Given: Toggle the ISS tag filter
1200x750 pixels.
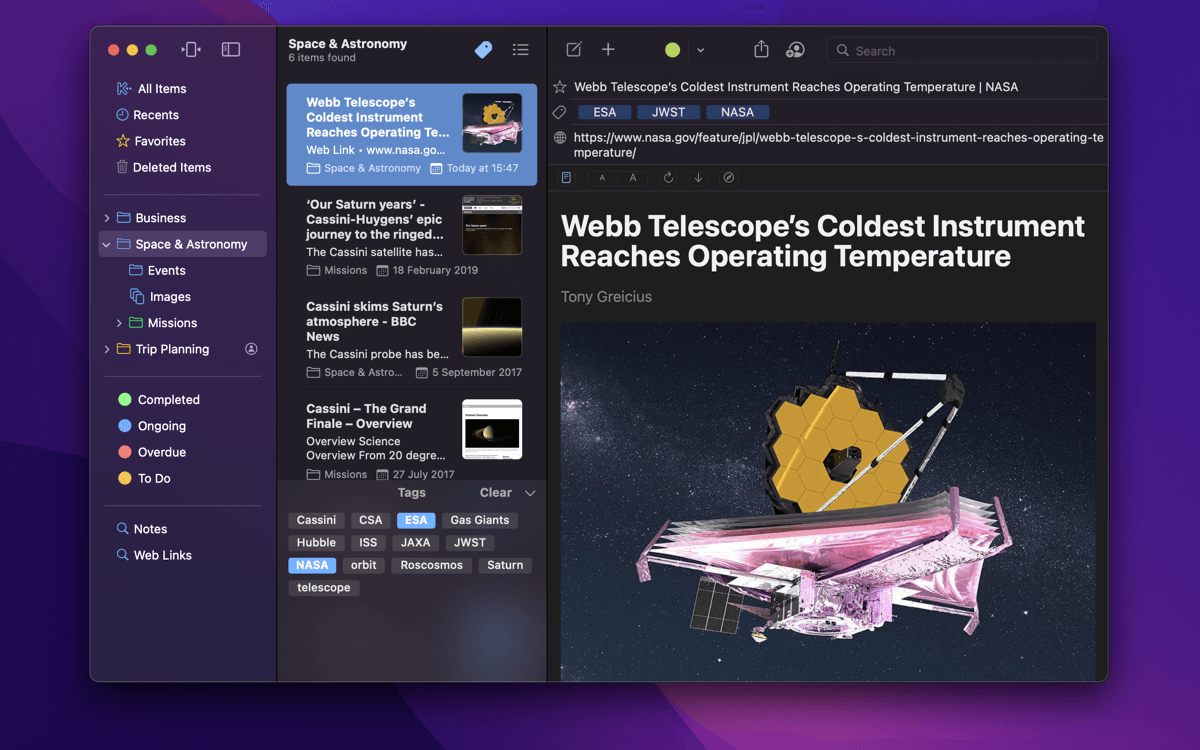Looking at the screenshot, I should coord(368,543).
